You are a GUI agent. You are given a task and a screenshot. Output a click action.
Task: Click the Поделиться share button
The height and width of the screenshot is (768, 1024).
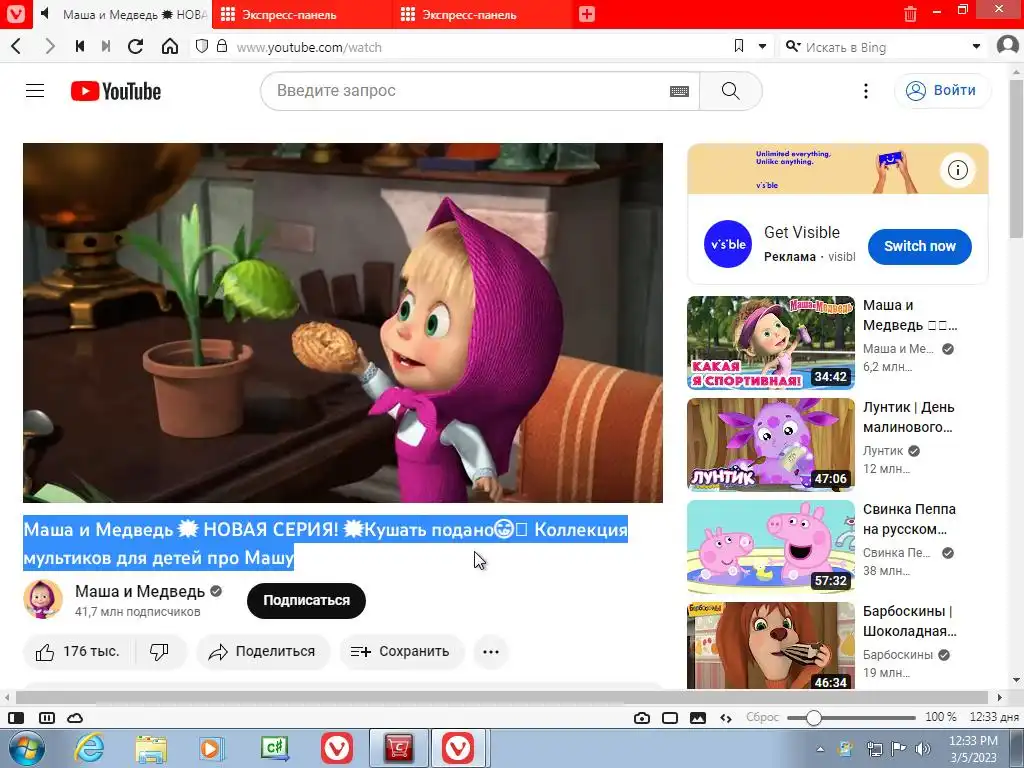point(263,651)
